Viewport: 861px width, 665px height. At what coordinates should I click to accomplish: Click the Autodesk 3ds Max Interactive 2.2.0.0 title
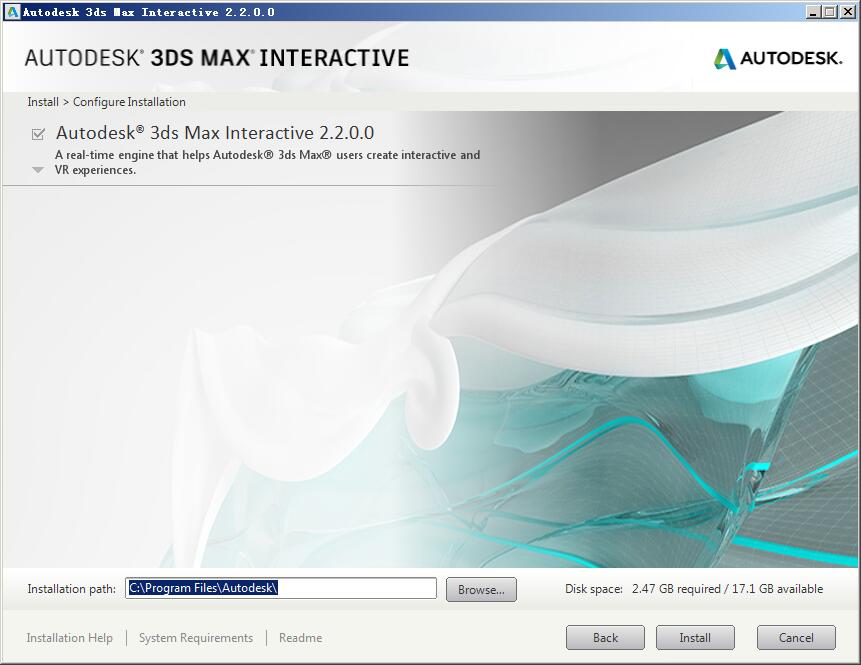(x=215, y=133)
